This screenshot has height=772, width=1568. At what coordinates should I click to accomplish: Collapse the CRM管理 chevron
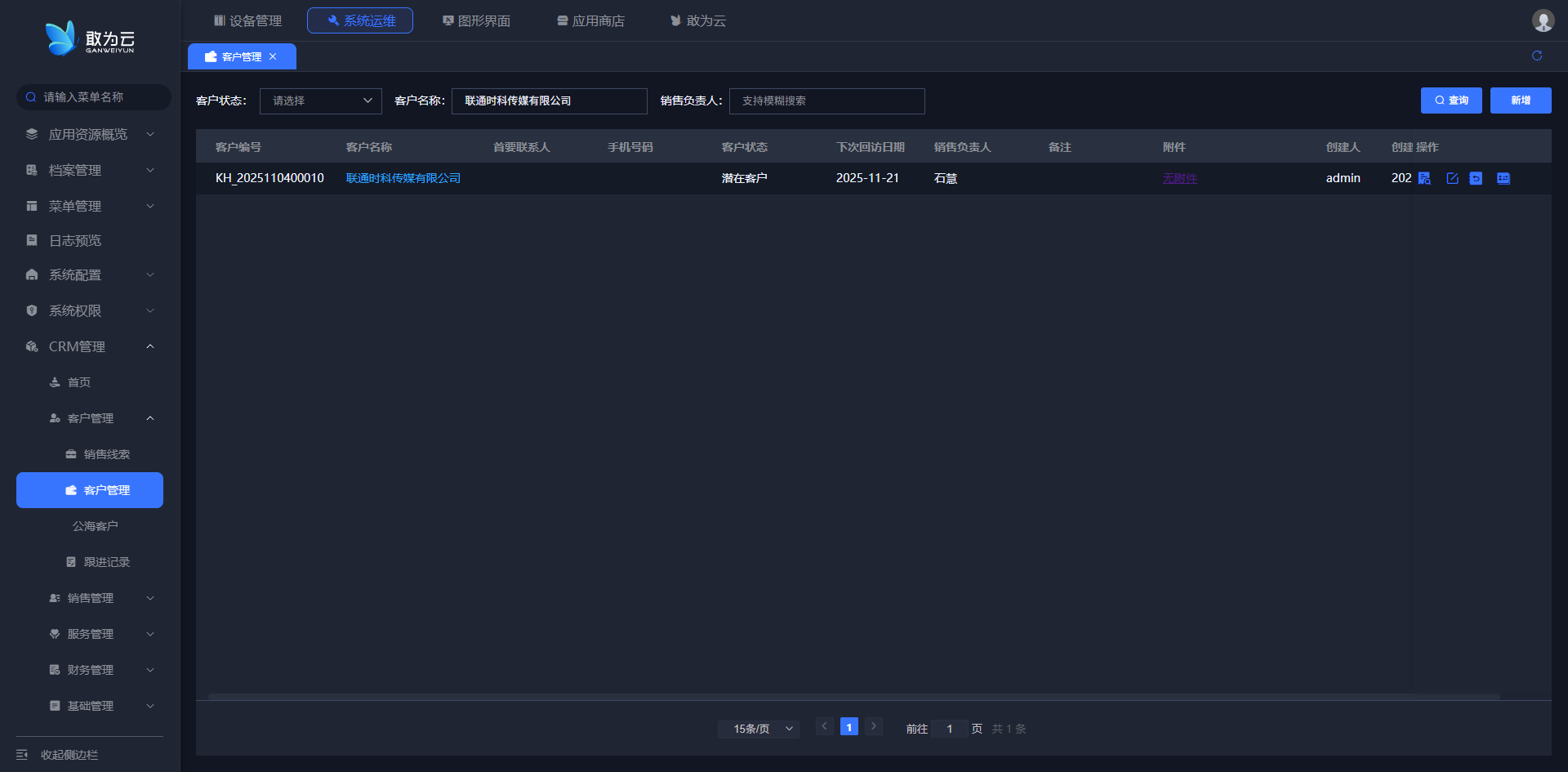[x=150, y=346]
